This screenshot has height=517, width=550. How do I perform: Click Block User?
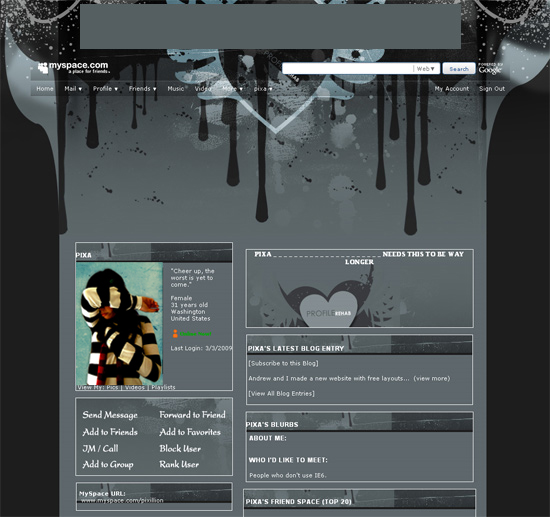tap(180, 449)
